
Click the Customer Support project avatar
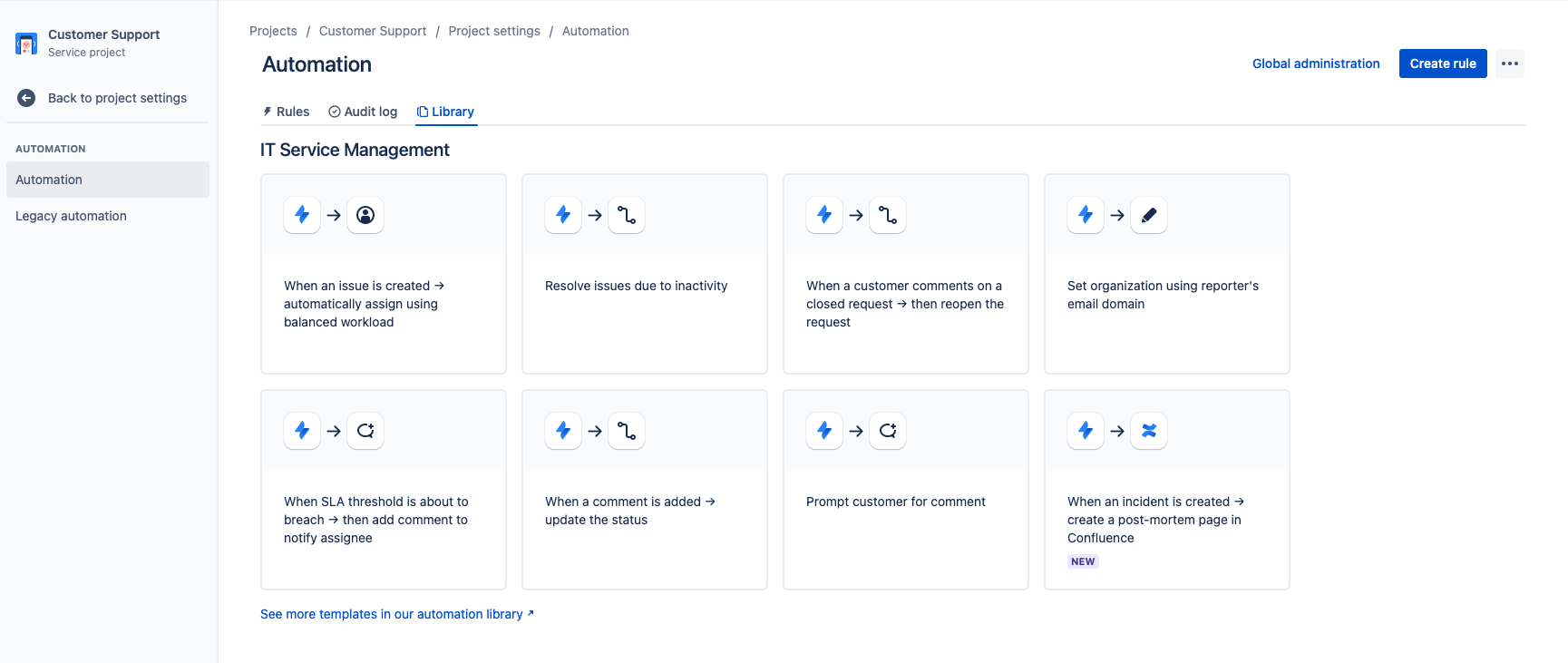pos(26,44)
